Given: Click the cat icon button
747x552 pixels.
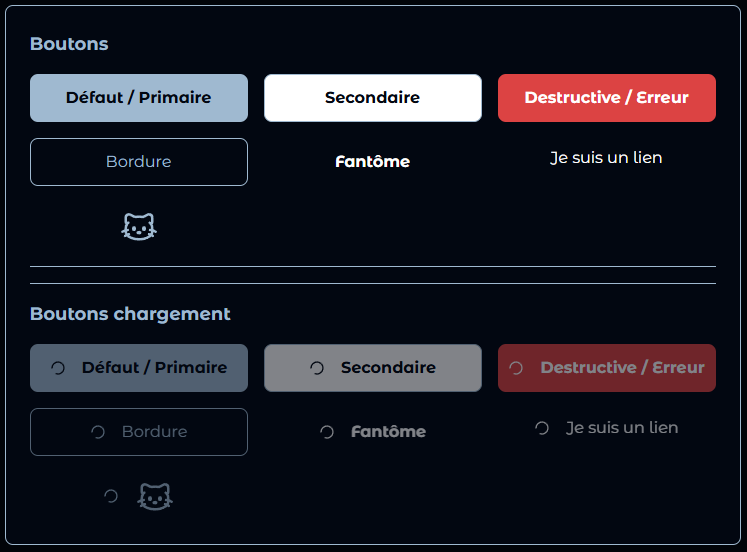Looking at the screenshot, I should click(x=139, y=227).
